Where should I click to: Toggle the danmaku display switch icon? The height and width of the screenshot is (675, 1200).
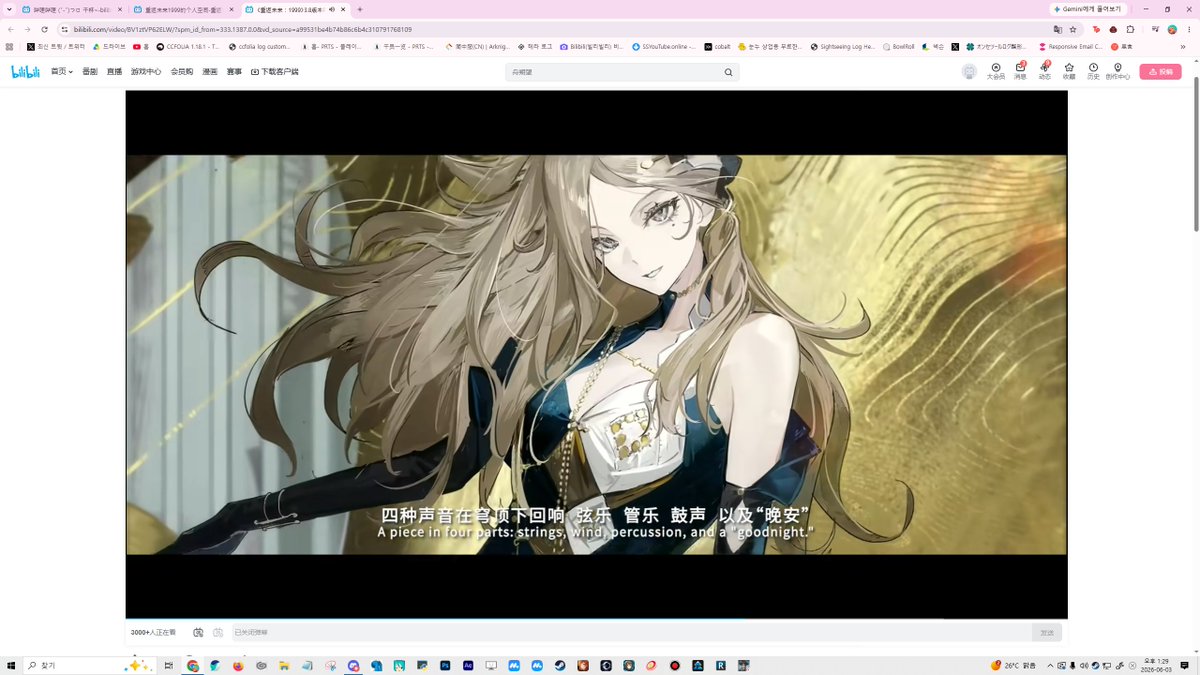[x=198, y=632]
